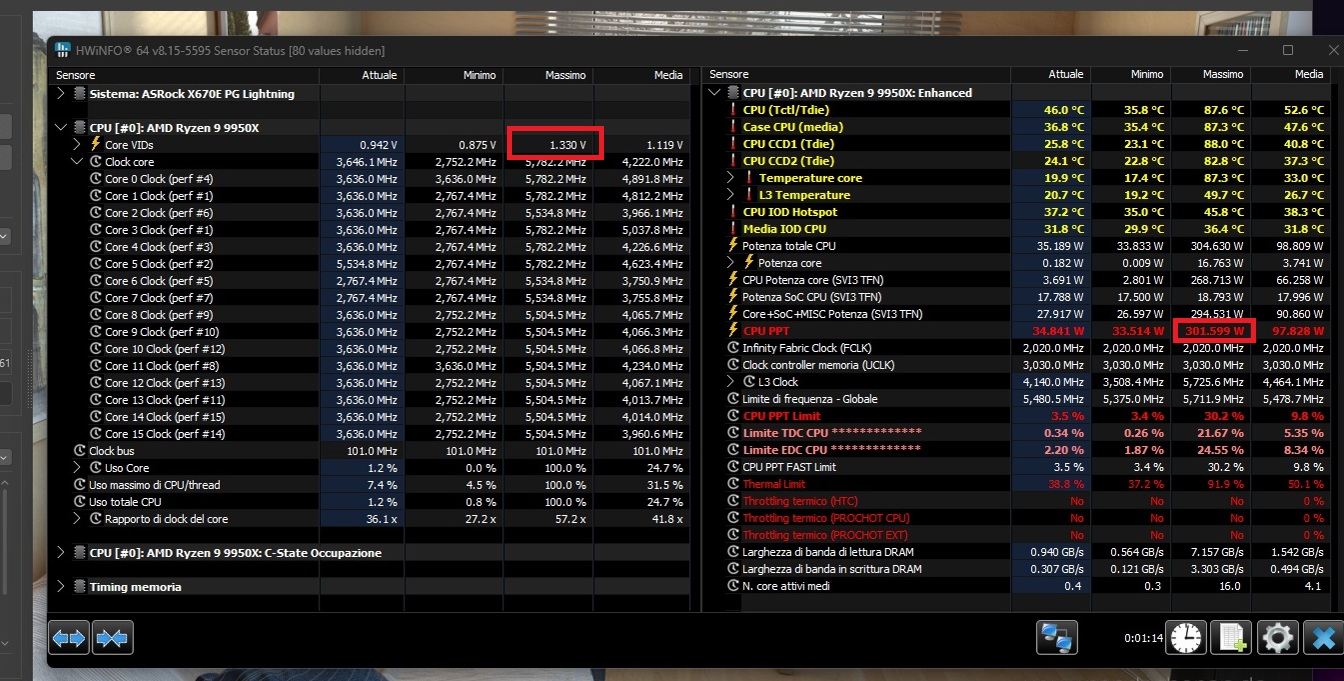Click the expand-all arrows button
Viewport: 1344px width, 681px height.
click(69, 637)
